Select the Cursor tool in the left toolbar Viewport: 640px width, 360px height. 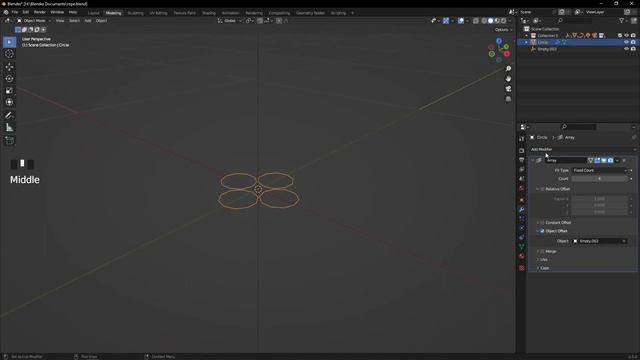[x=9, y=54]
